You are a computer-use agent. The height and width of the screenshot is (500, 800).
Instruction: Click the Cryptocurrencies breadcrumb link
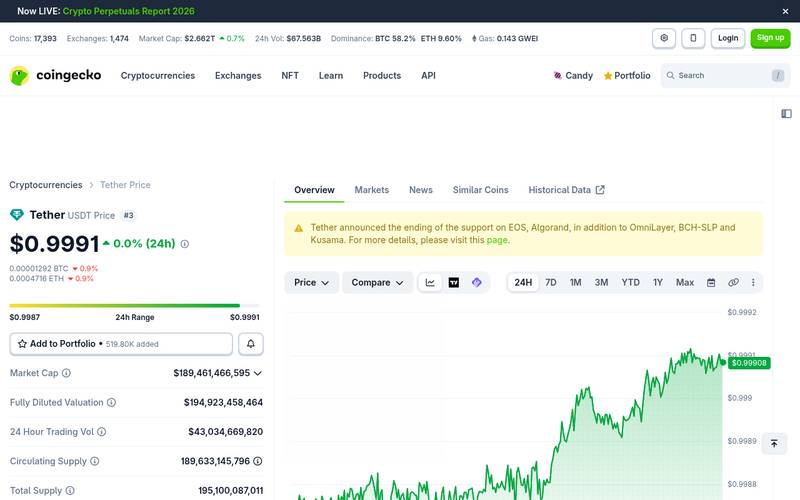45,185
